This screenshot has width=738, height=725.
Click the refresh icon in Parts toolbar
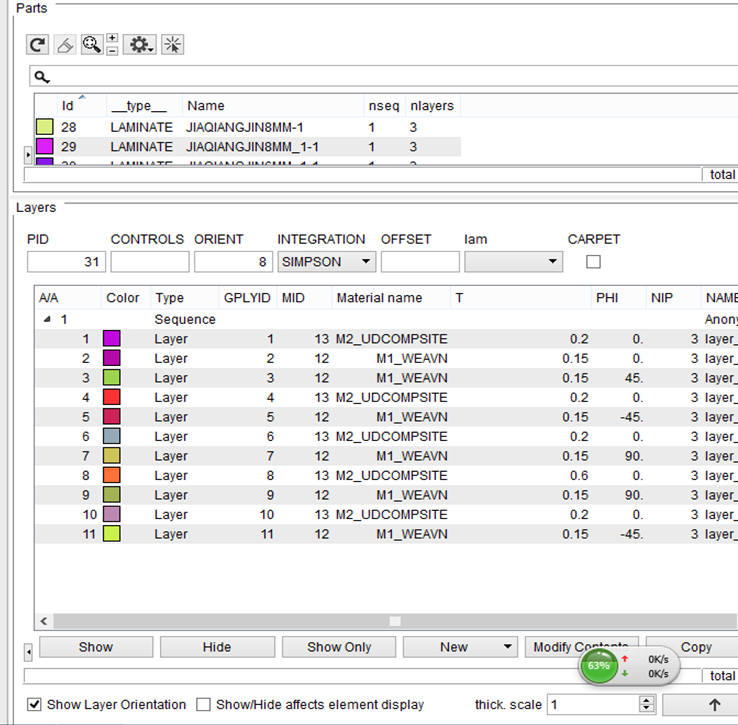38,44
